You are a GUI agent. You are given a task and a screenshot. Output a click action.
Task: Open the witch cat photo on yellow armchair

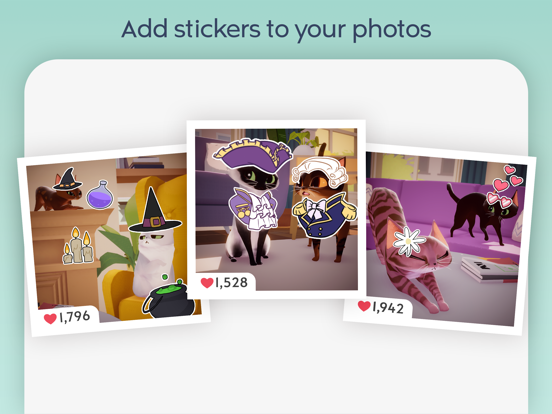tap(114, 239)
